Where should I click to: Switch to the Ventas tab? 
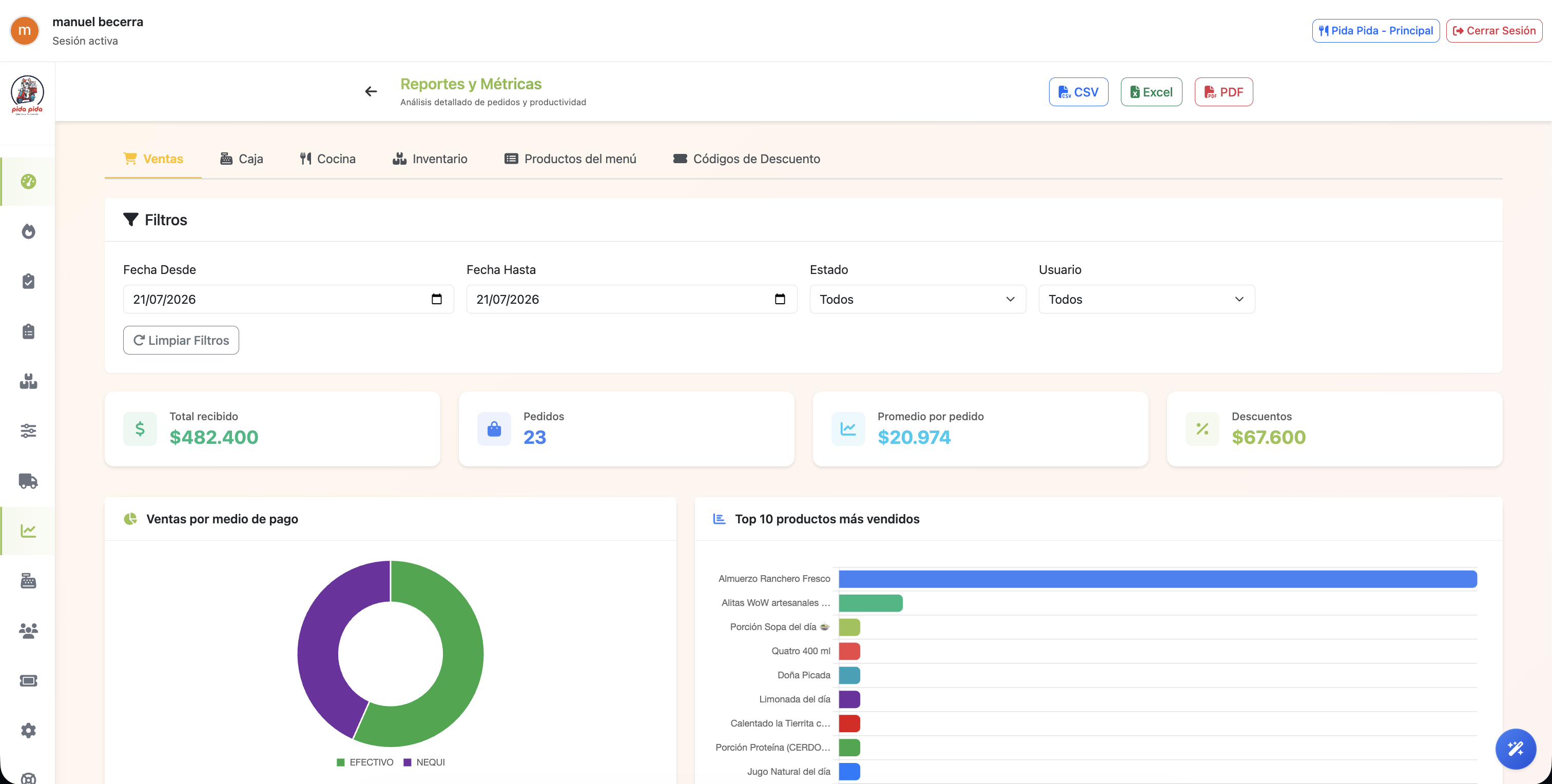click(x=153, y=159)
